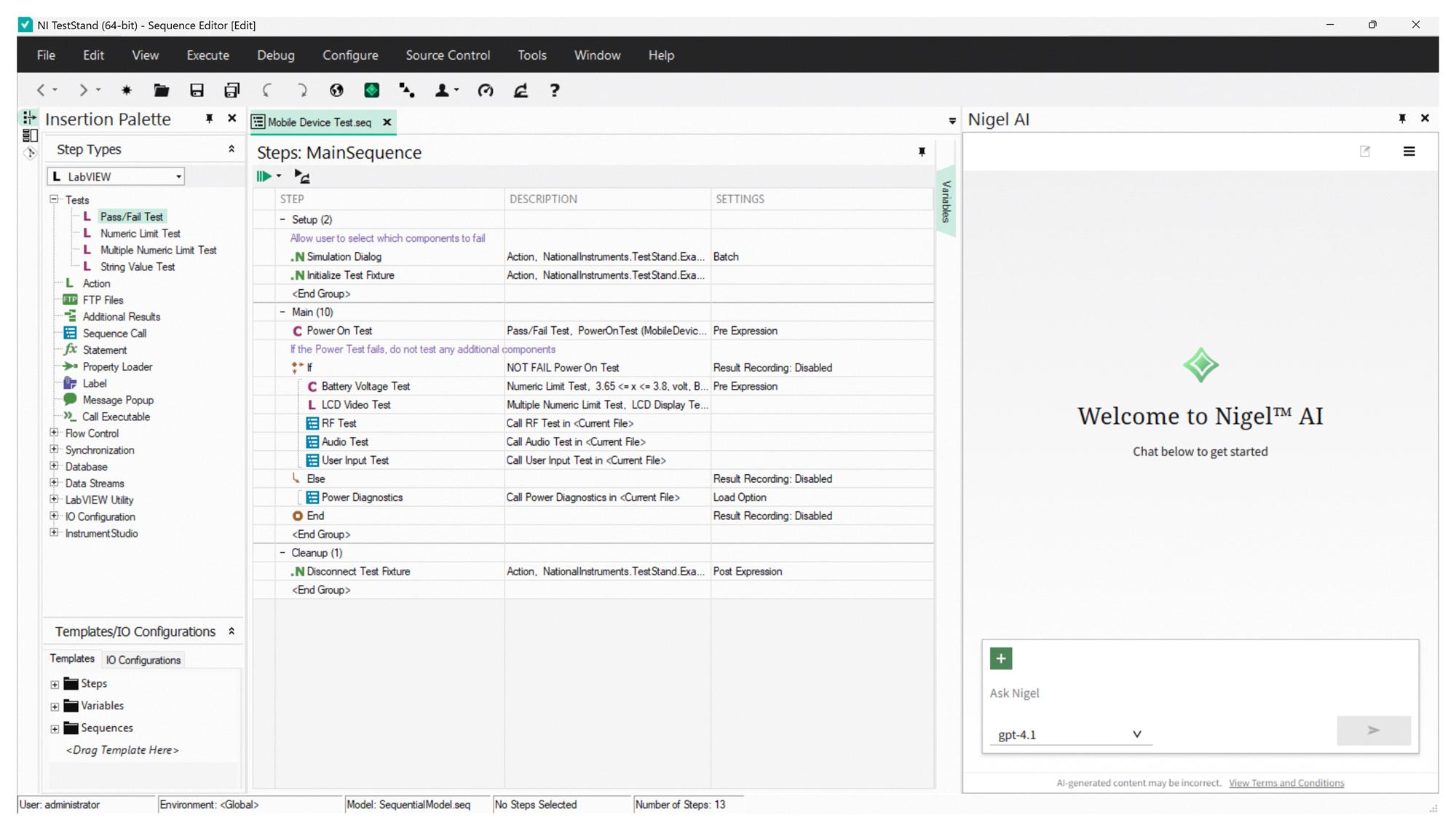Click the New star icon in toolbar
Viewport: 1456px width, 831px height.
coord(126,90)
